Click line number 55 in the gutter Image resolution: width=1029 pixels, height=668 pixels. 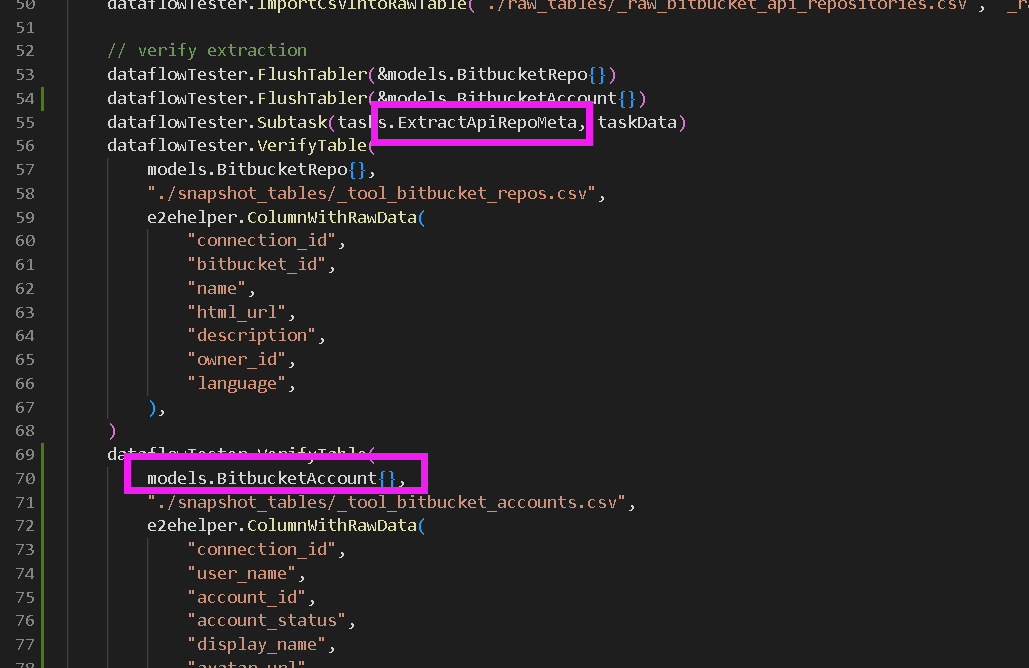25,123
